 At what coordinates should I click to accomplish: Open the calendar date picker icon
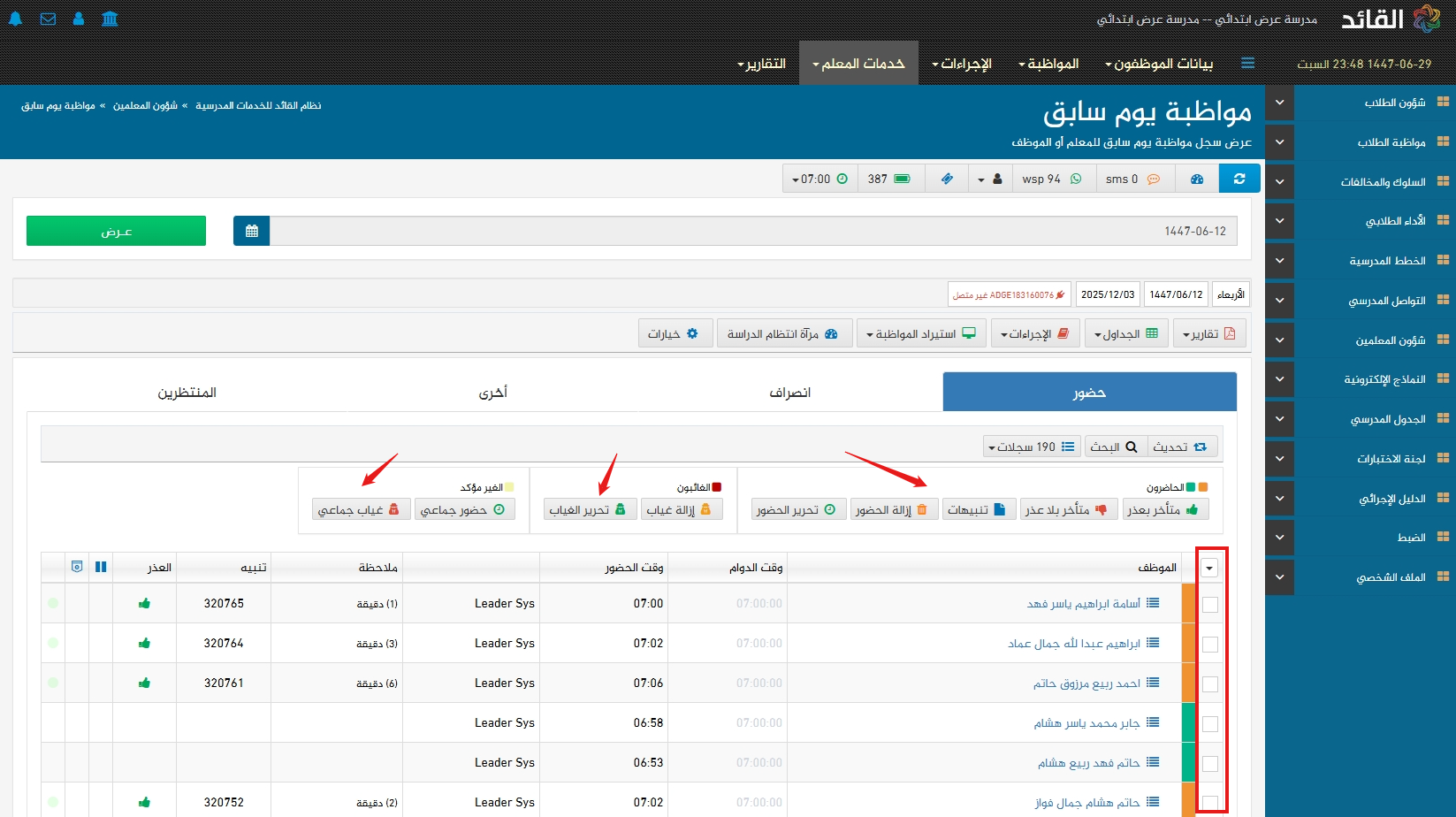coord(251,231)
